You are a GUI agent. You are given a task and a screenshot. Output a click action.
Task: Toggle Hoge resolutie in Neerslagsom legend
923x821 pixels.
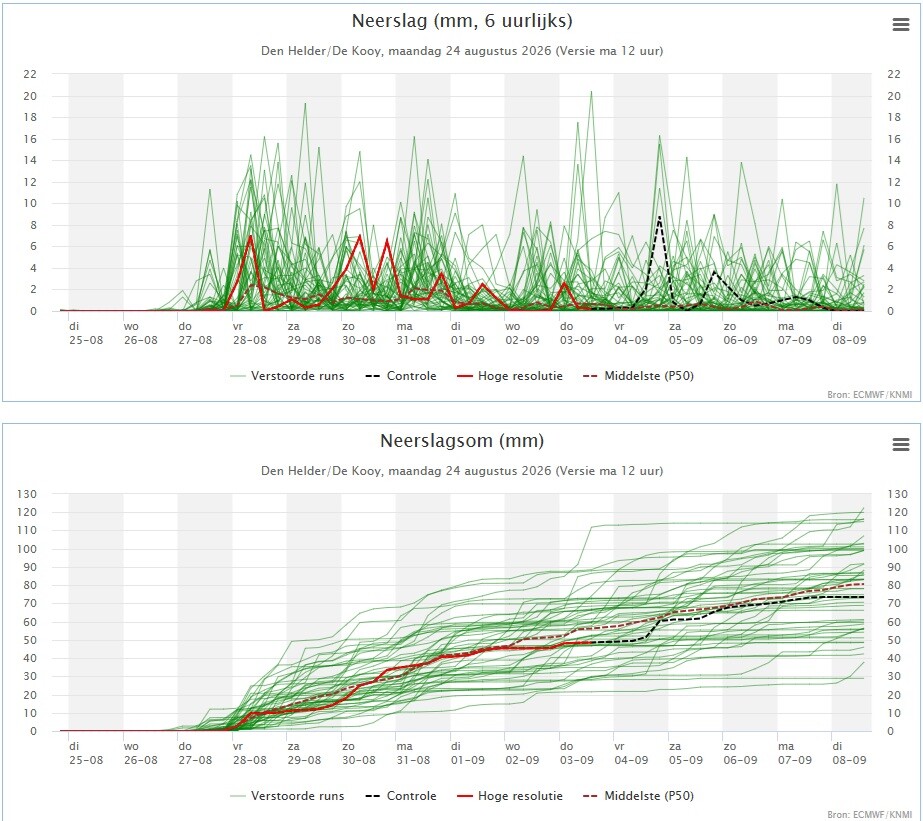tap(510, 796)
